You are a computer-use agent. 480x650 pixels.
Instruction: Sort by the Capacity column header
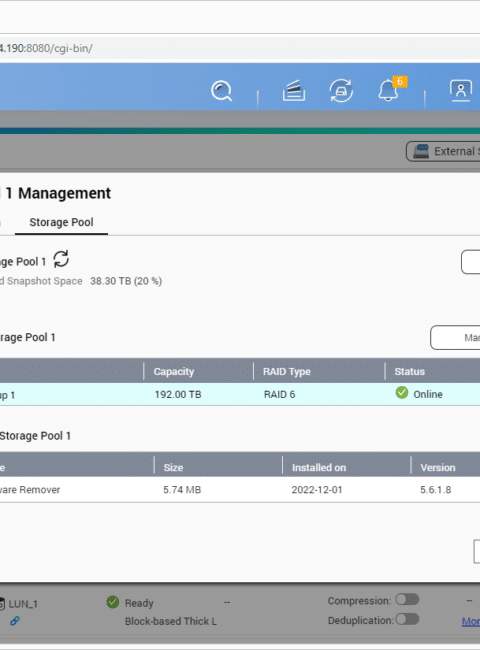point(174,371)
